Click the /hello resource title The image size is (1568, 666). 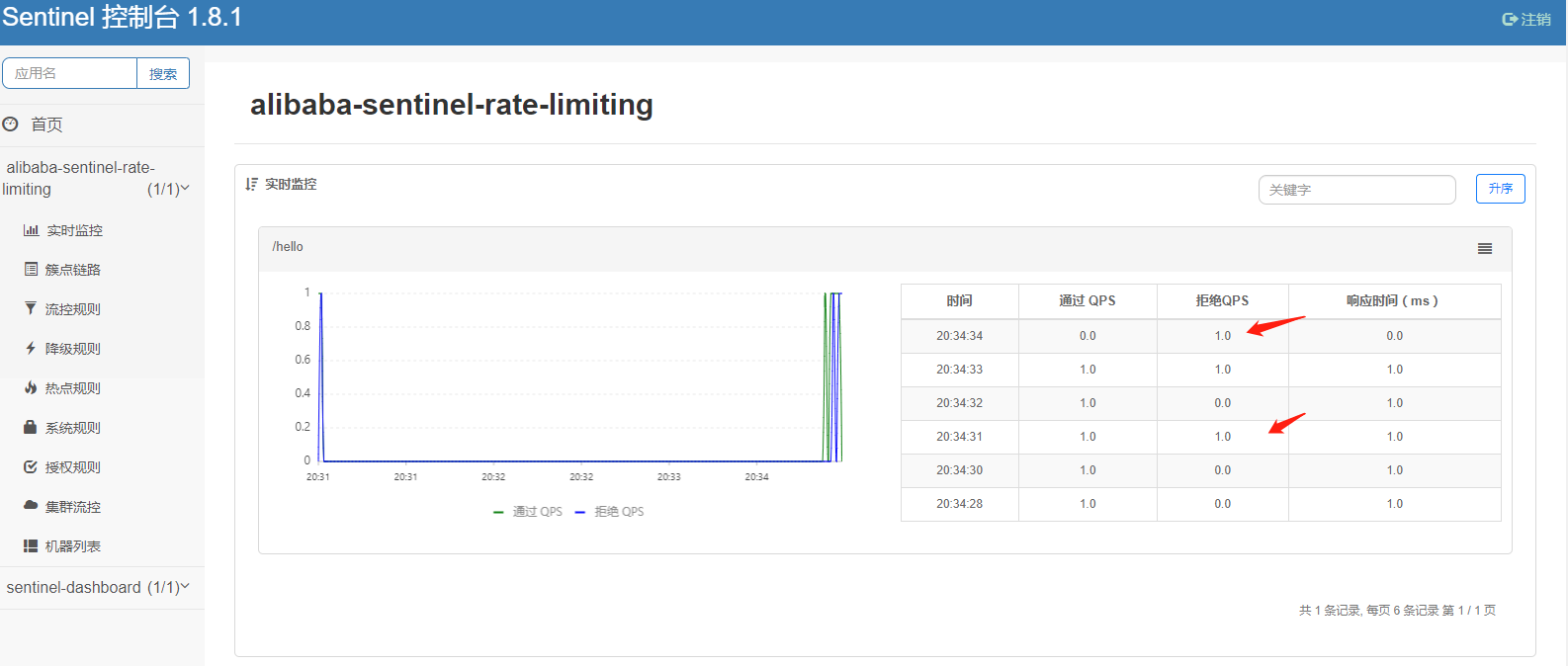[x=288, y=247]
